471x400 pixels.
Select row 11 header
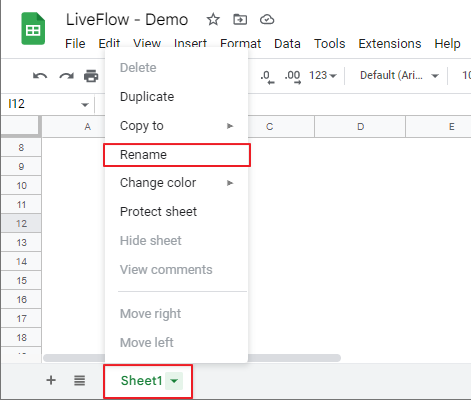(21, 204)
